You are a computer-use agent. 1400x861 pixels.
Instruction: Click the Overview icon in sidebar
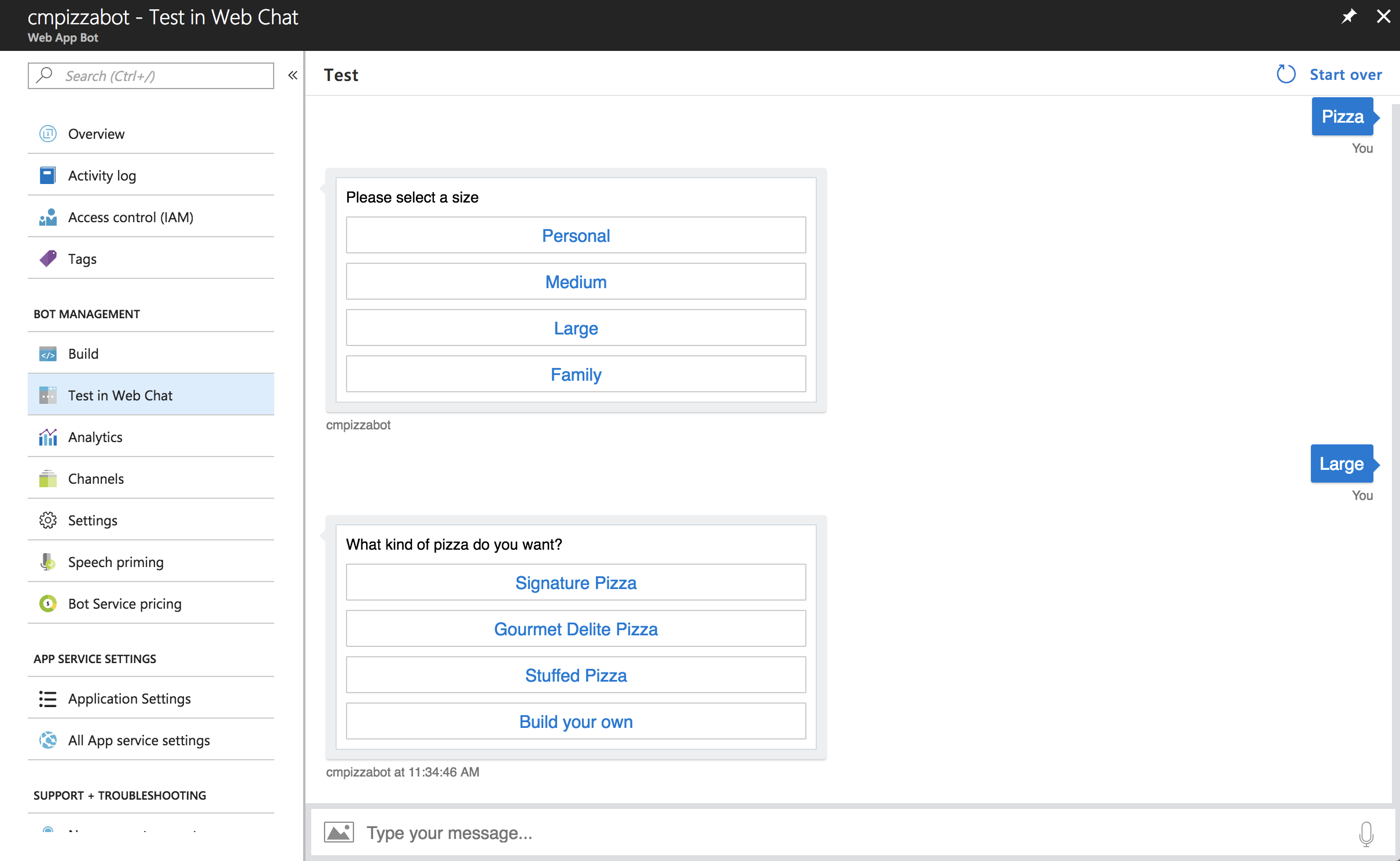[x=47, y=133]
